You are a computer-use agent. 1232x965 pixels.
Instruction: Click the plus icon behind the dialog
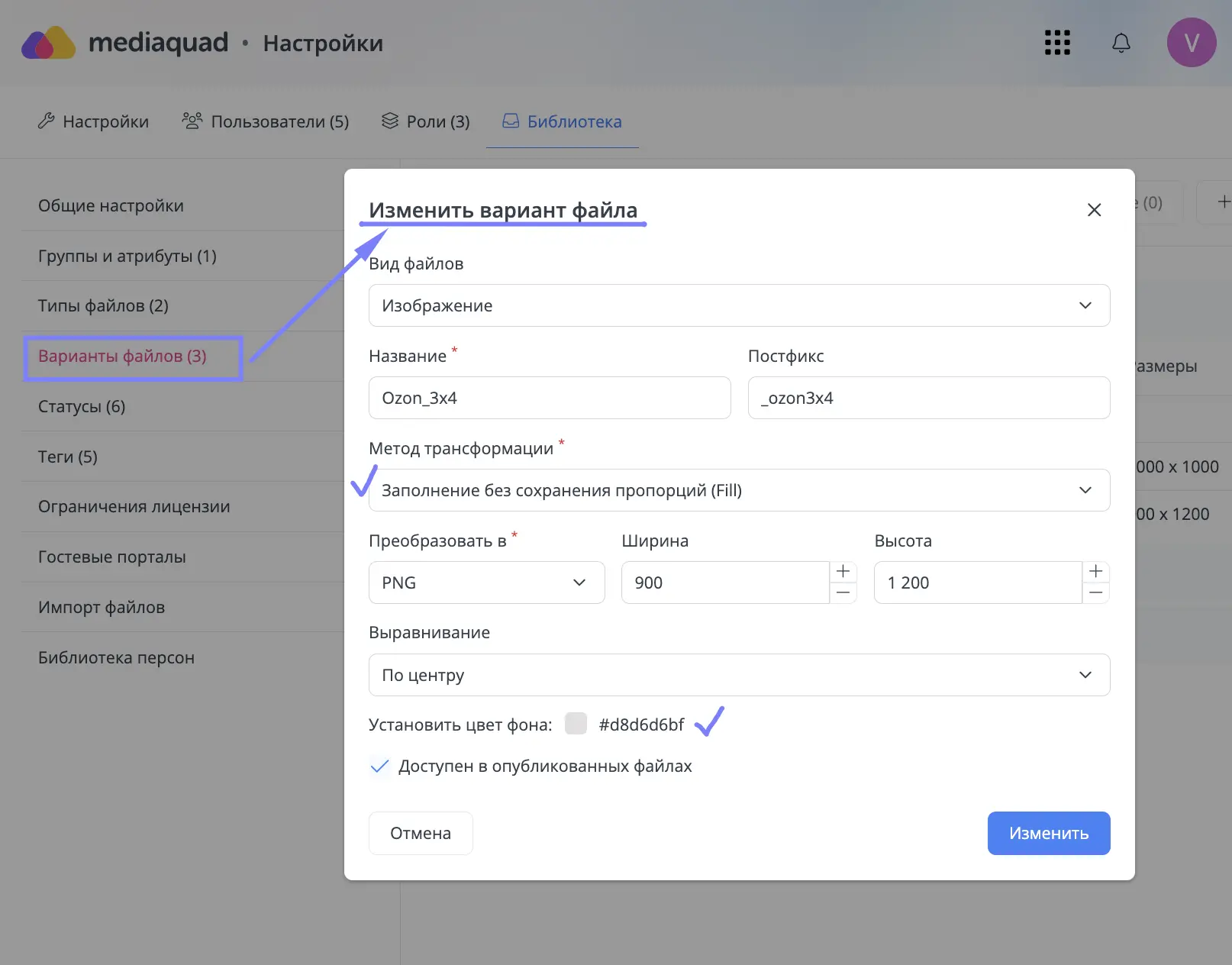[1224, 202]
